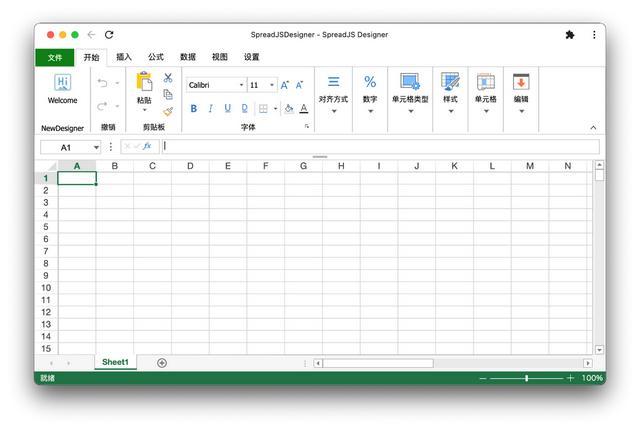Open the green File tab
Image resolution: width=640 pixels, height=430 pixels.
click(55, 58)
